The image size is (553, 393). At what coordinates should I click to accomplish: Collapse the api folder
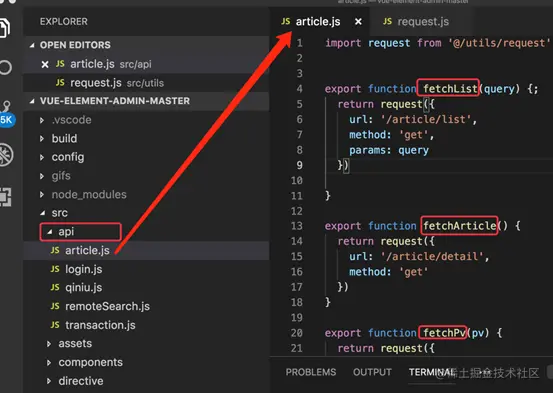point(50,232)
